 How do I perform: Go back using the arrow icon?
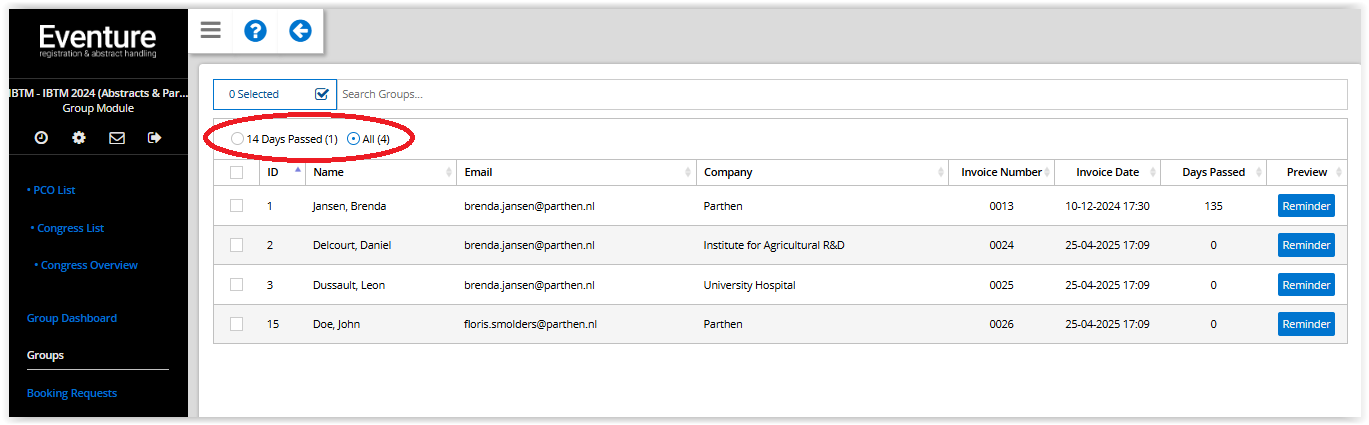pyautogui.click(x=300, y=31)
